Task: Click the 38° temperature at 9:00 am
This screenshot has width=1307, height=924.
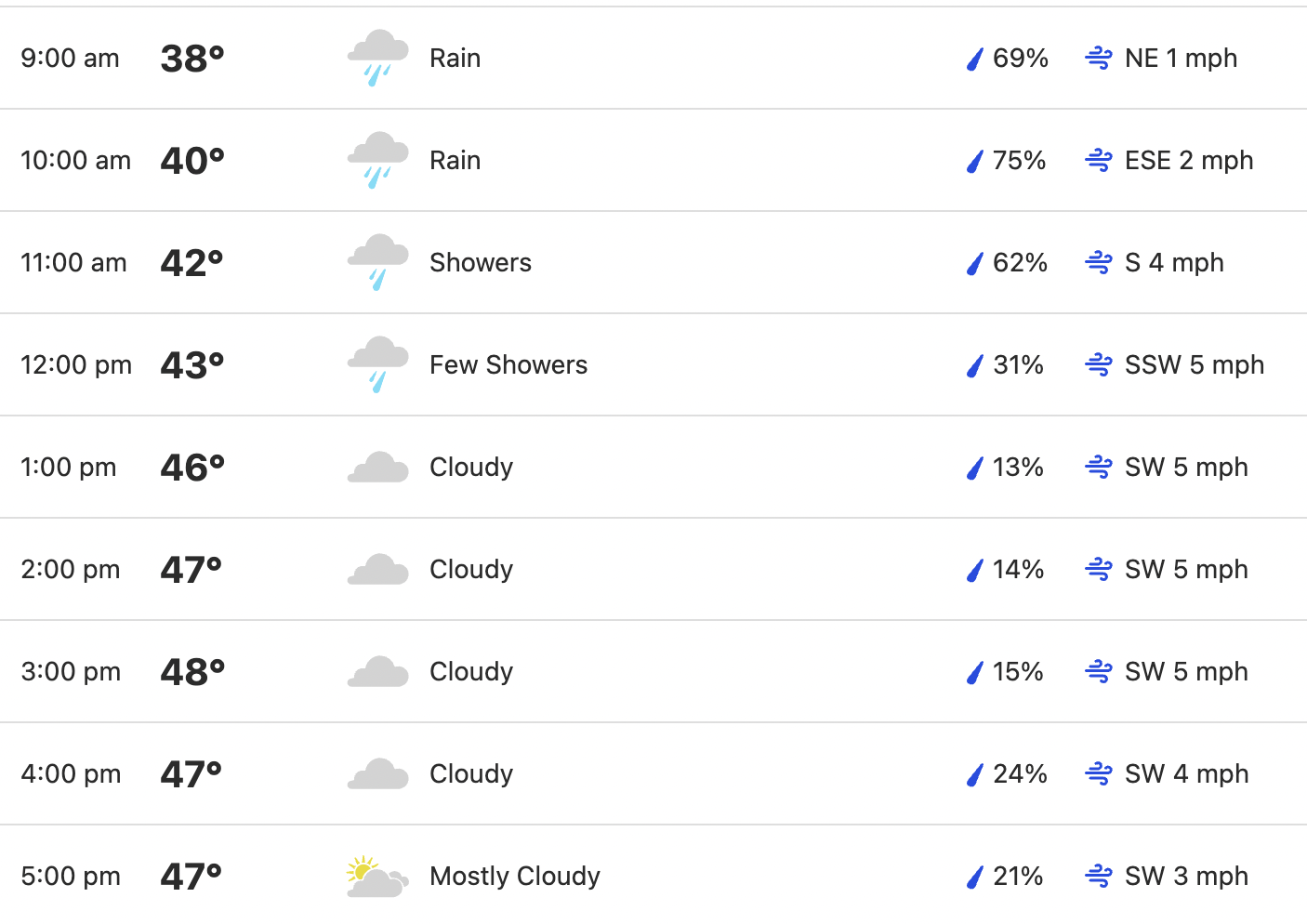Action: coord(192,59)
